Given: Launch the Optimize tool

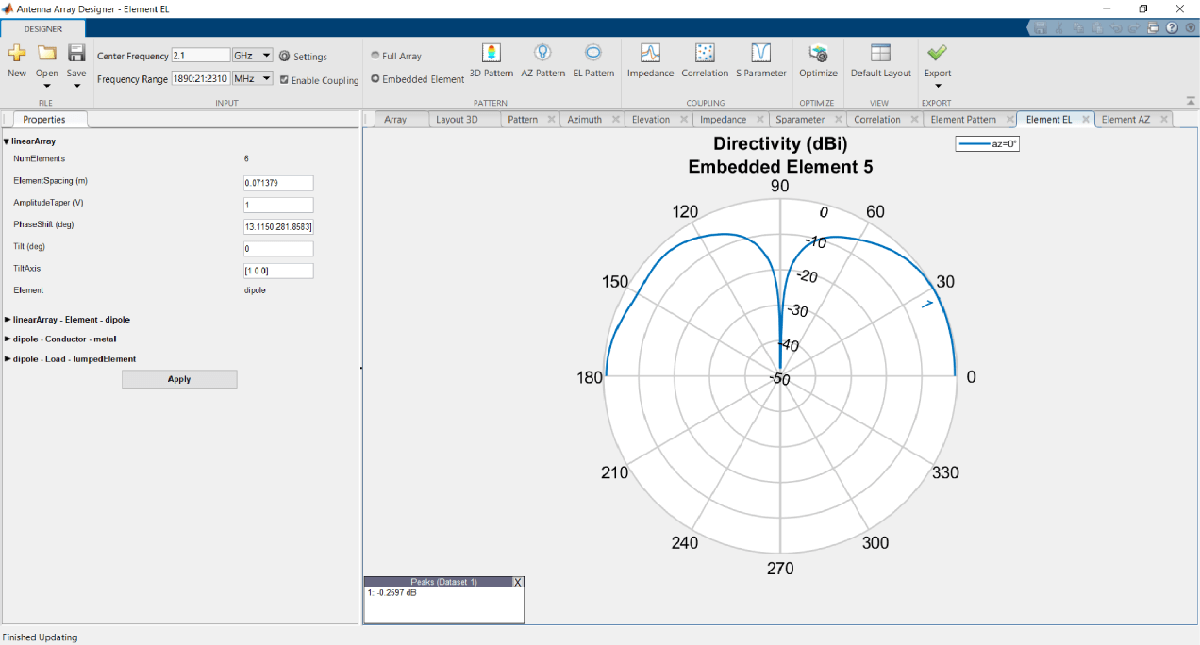Looking at the screenshot, I should click(818, 53).
